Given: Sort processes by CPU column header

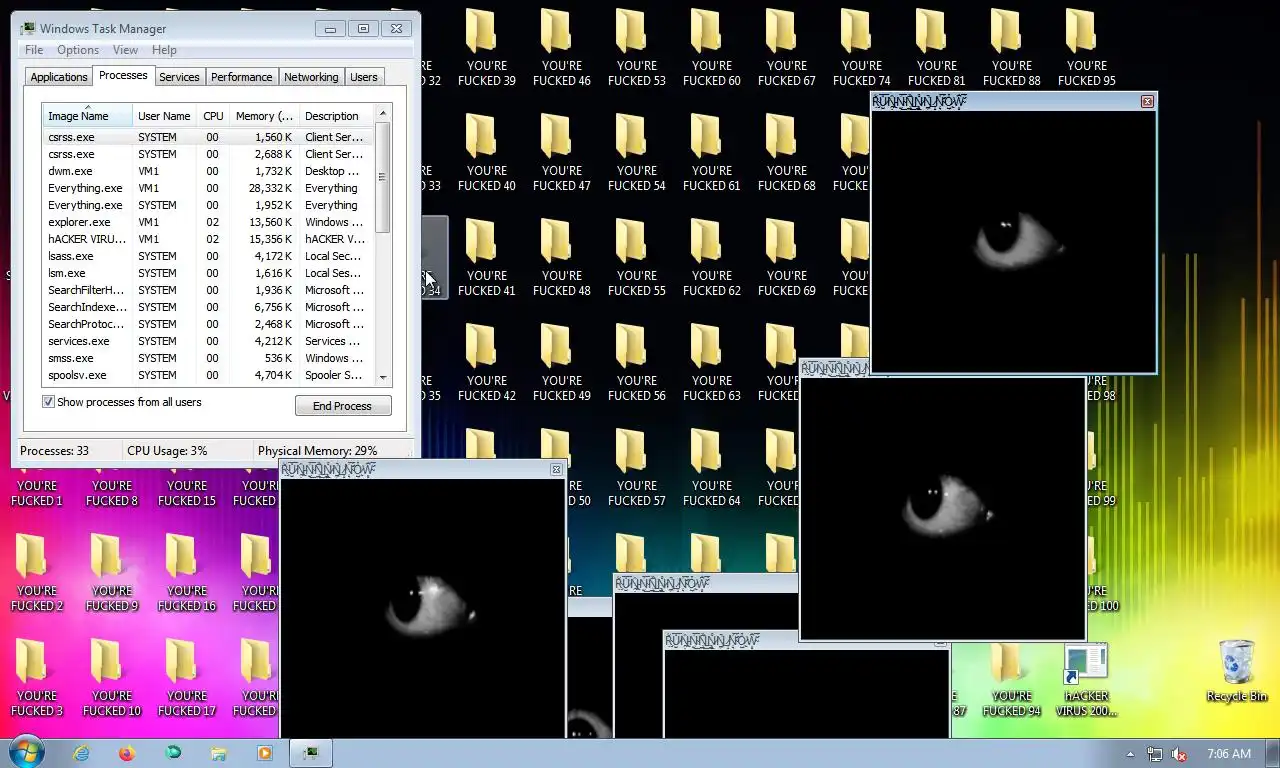Looking at the screenshot, I should tap(213, 116).
